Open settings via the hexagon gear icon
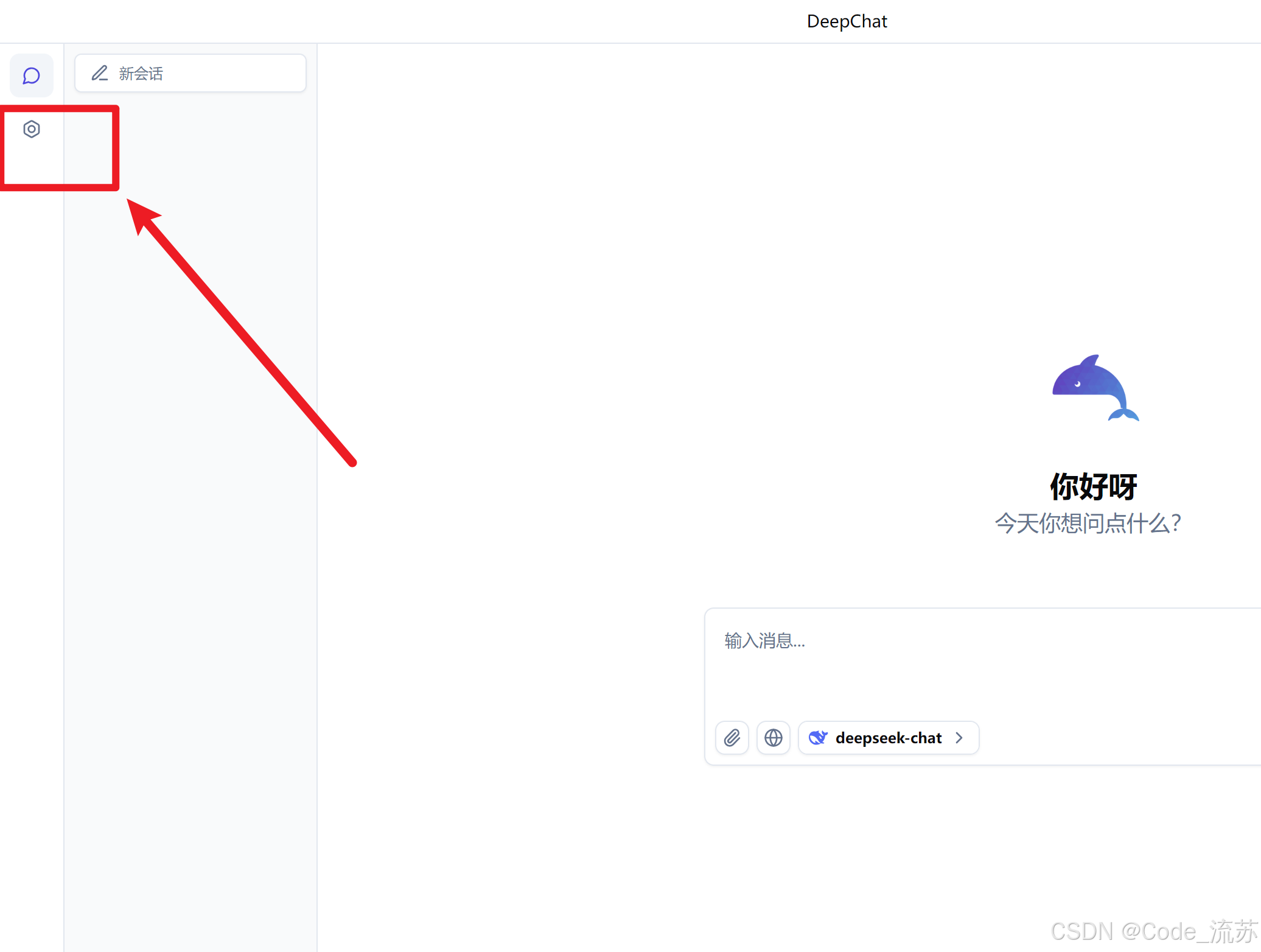Viewport: 1261px width, 952px height. (32, 129)
